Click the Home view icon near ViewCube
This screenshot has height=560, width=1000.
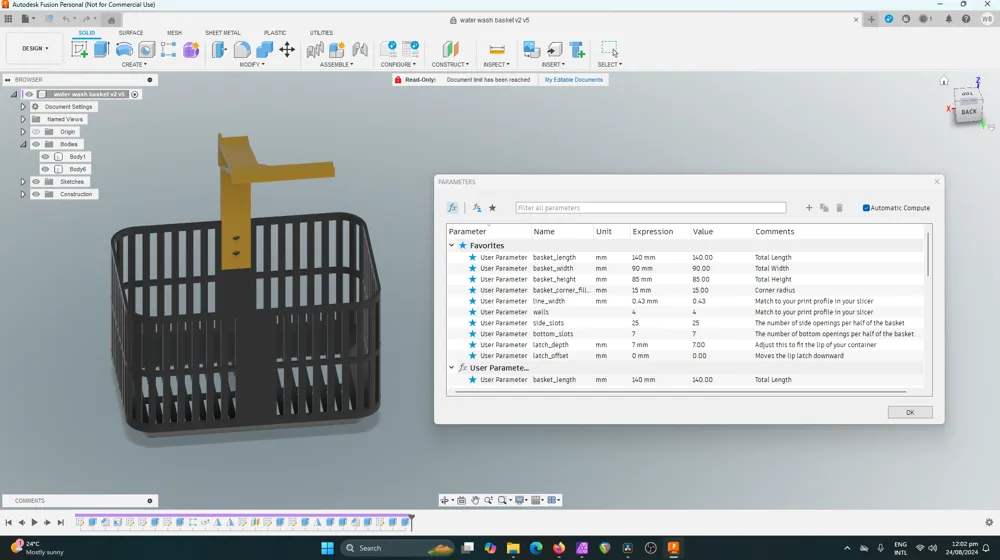click(x=944, y=81)
